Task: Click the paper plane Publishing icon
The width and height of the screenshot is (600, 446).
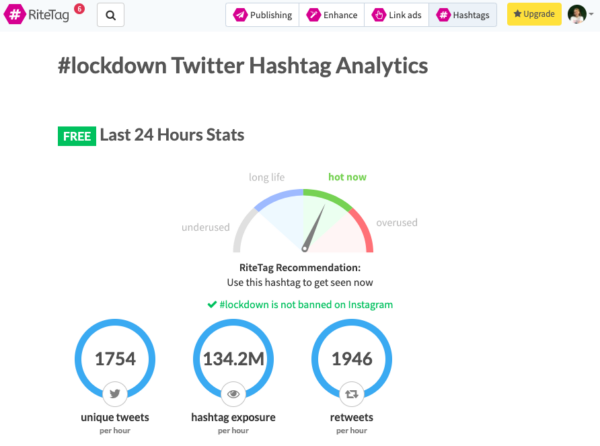Action: pyautogui.click(x=240, y=15)
